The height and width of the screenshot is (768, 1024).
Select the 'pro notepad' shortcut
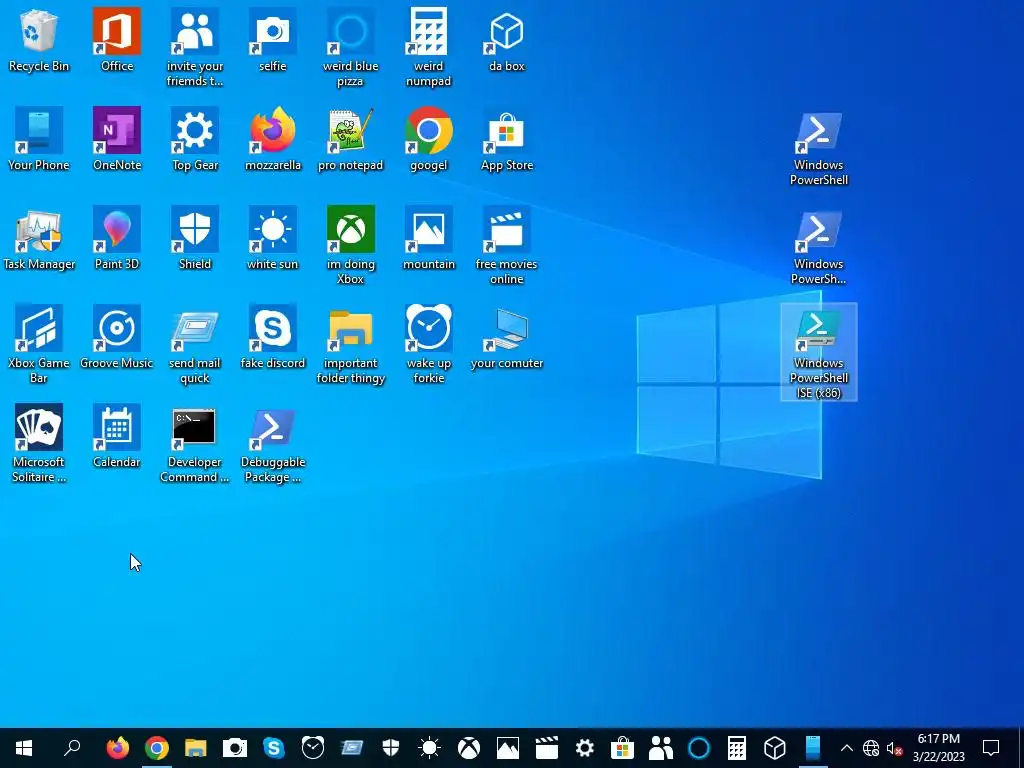point(351,139)
